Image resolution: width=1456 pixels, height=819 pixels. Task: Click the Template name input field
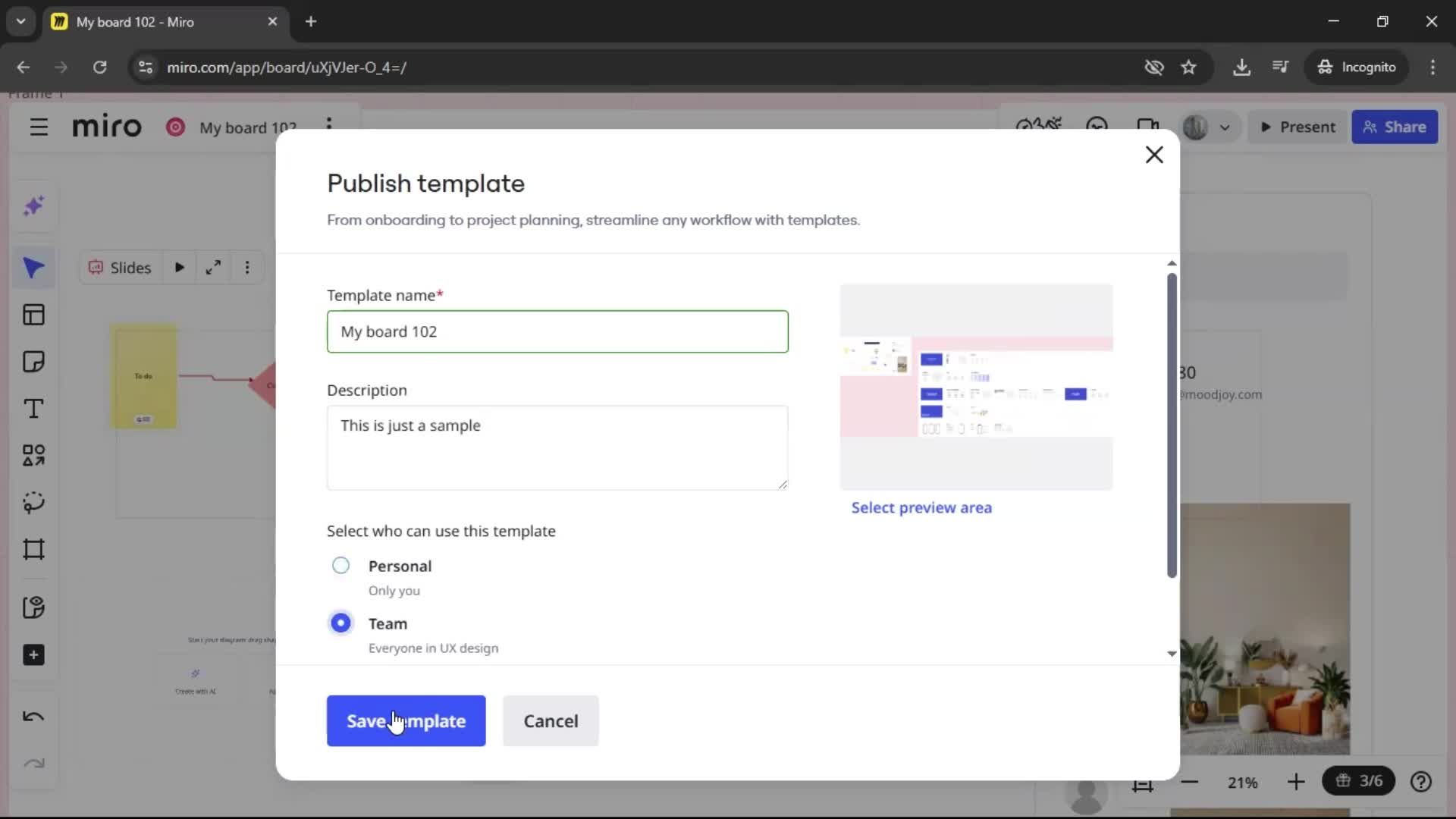[x=557, y=331]
